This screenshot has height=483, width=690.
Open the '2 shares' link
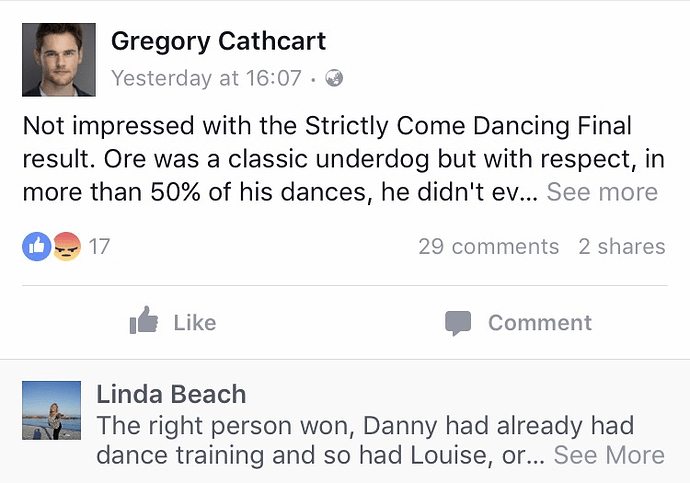pyautogui.click(x=621, y=246)
